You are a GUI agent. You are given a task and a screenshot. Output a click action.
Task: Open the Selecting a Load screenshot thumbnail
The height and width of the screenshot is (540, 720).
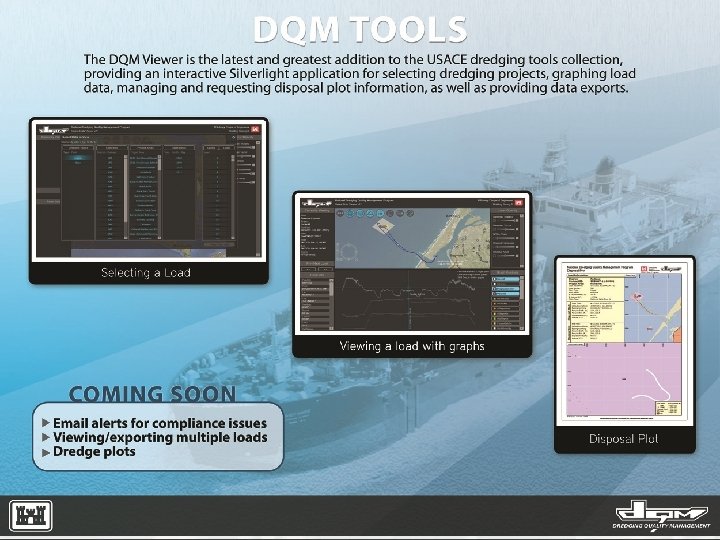coord(149,191)
